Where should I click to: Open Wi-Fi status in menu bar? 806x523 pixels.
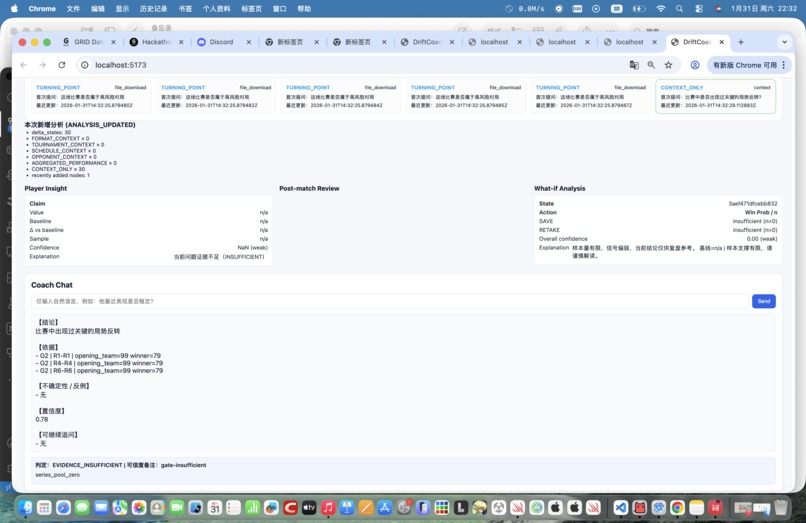(x=661, y=9)
